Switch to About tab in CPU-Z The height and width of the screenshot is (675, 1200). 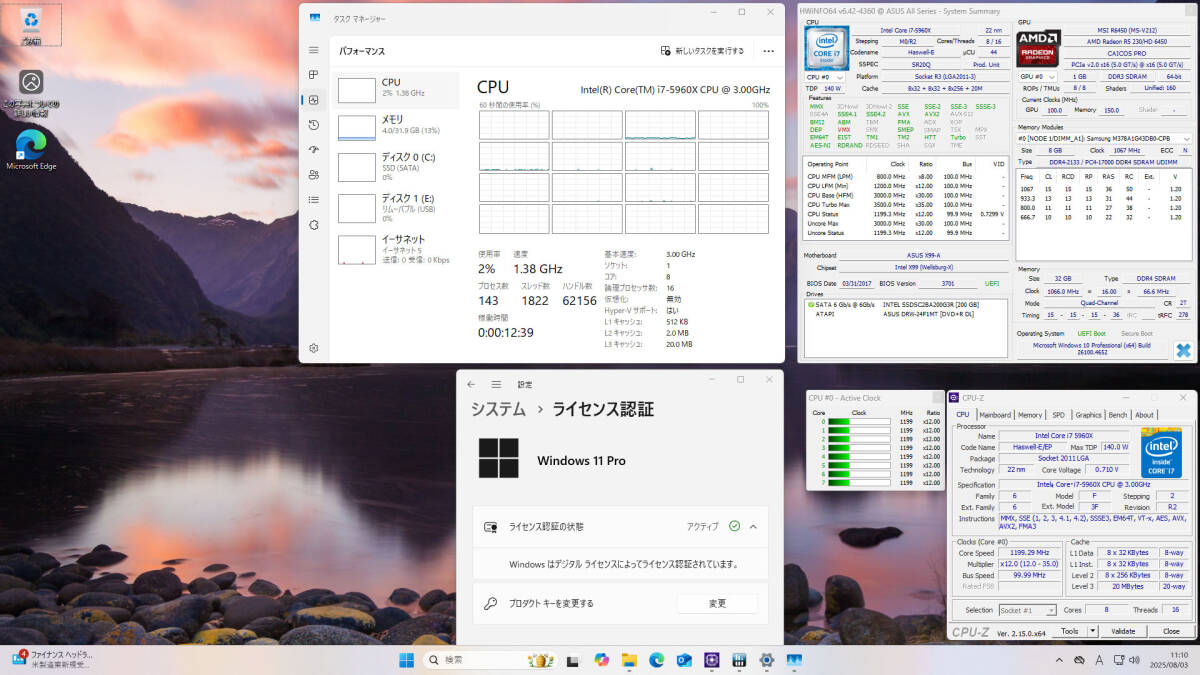click(x=1144, y=415)
